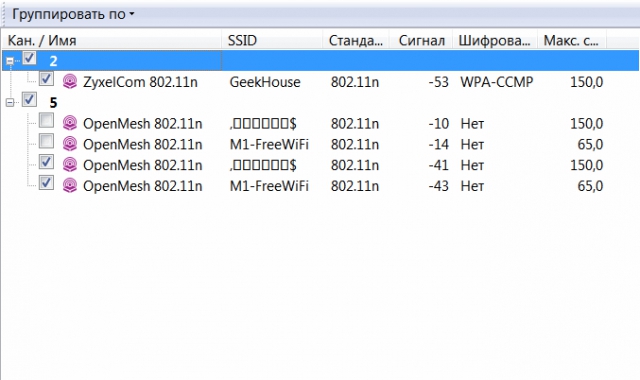640x380 pixels.
Task: Click access point icon in -43 signal row
Action: [x=70, y=186]
